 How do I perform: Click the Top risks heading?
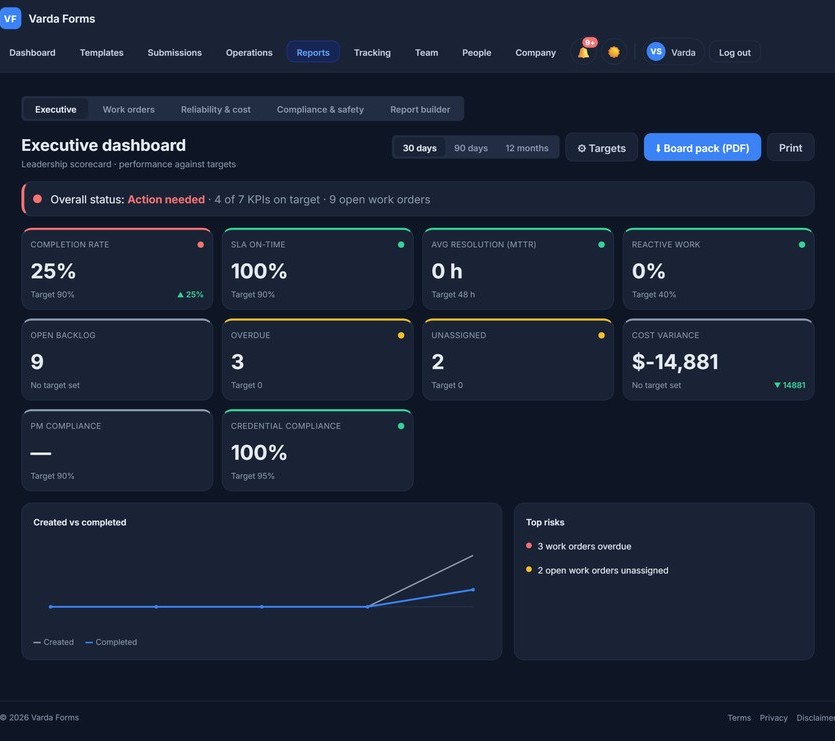(545, 522)
